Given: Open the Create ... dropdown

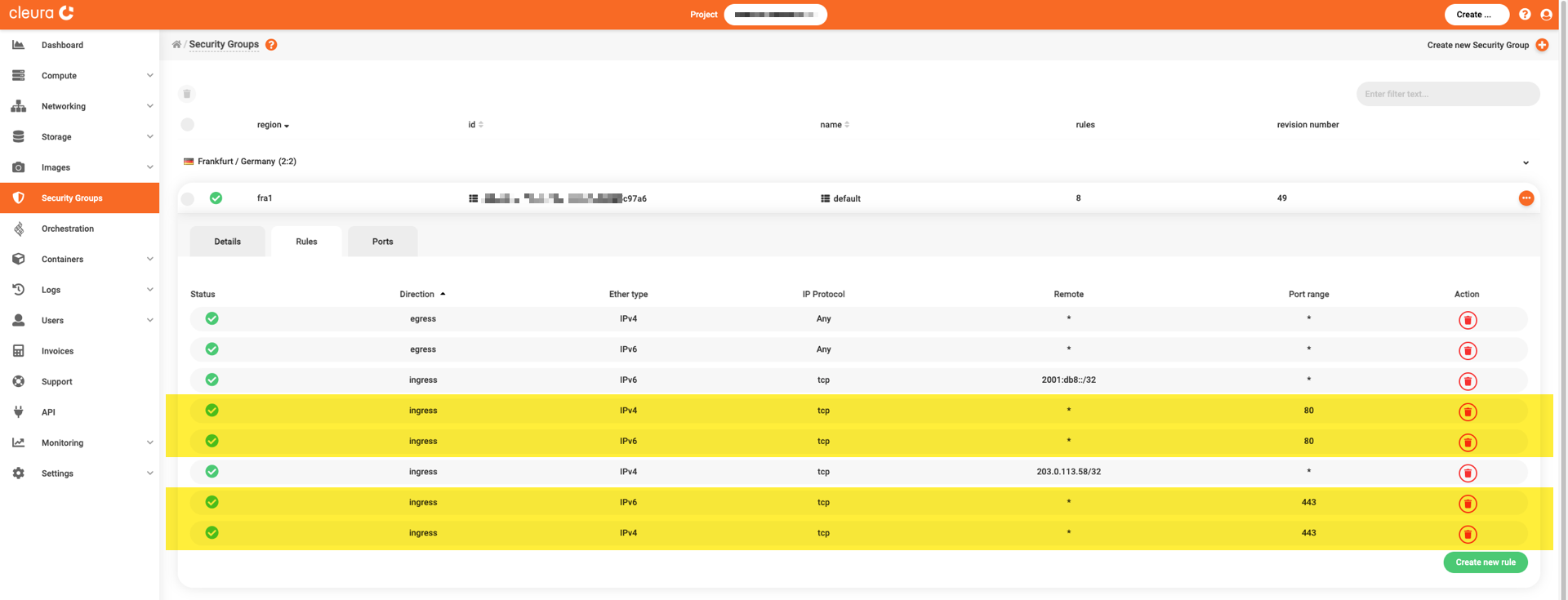Looking at the screenshot, I should click(x=1476, y=15).
